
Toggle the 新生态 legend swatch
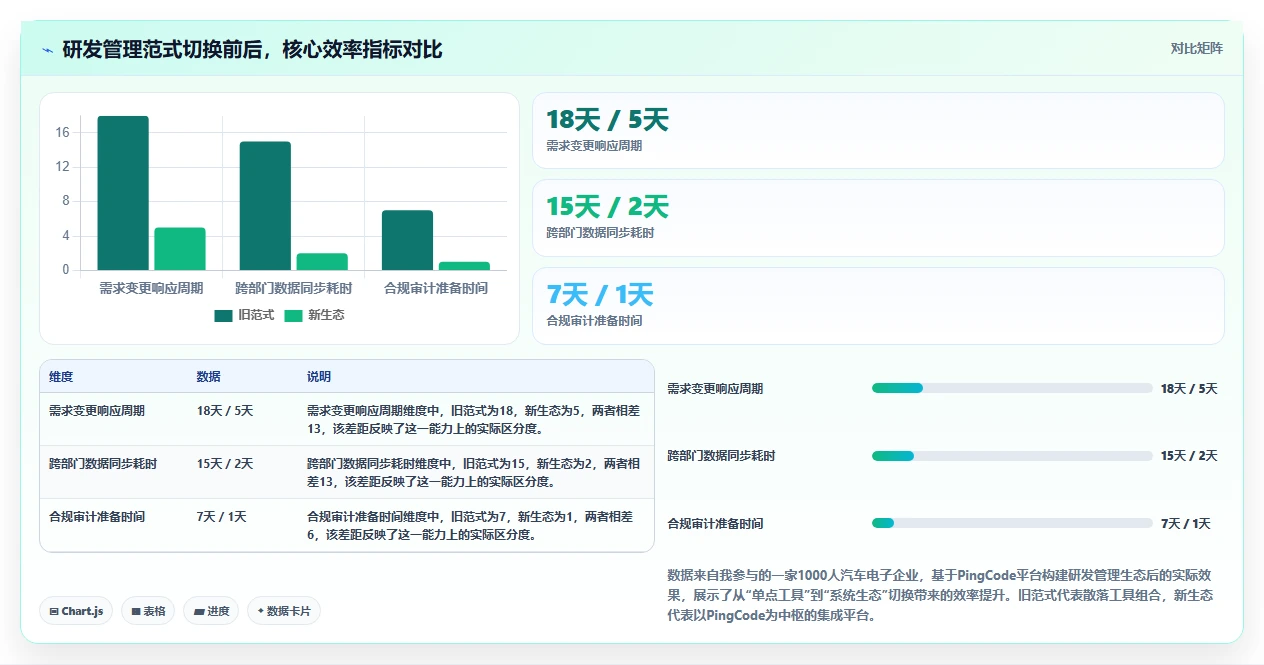click(x=293, y=315)
